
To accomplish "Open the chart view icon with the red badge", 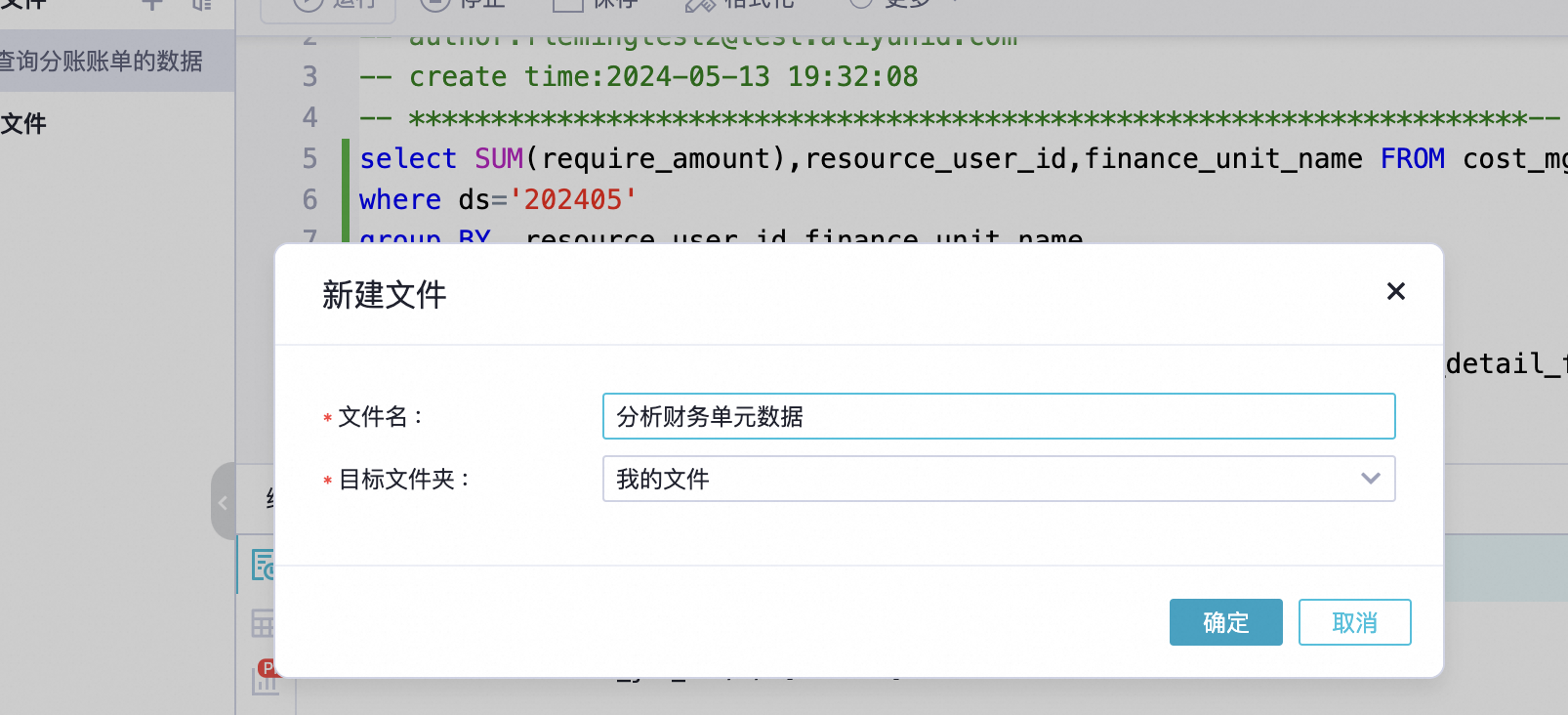I will click(x=265, y=677).
